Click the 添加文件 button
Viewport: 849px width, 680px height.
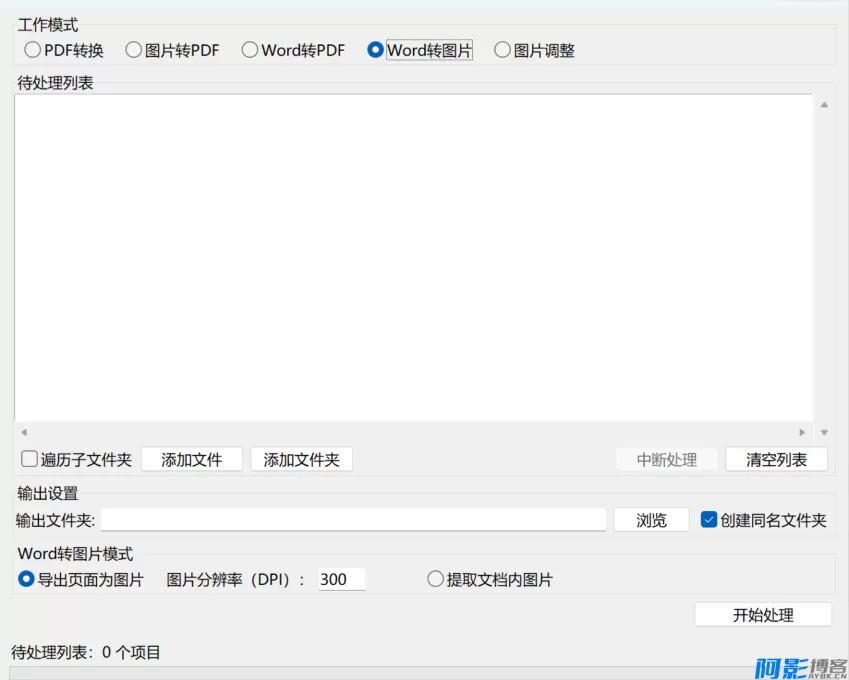tap(192, 459)
